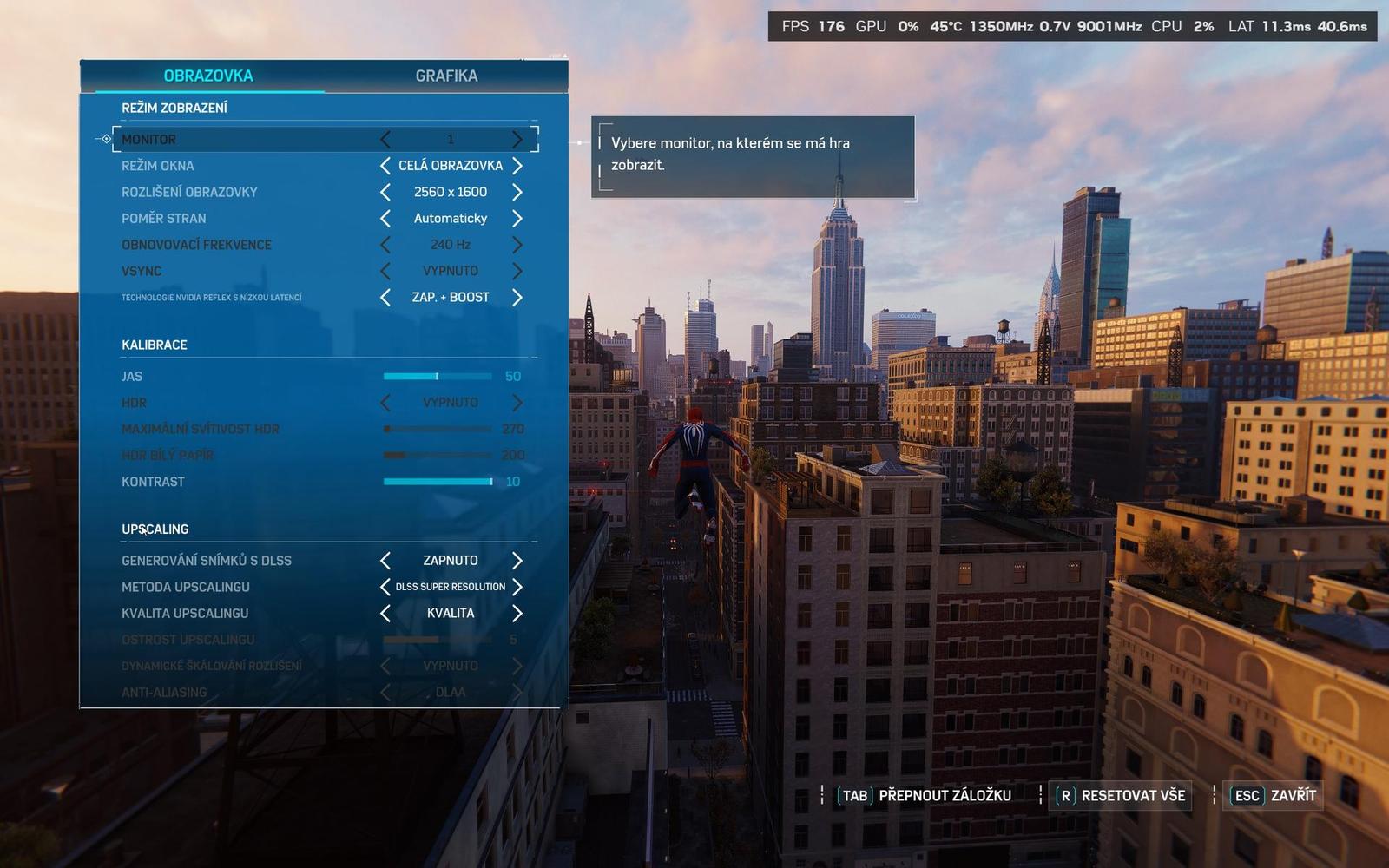The image size is (1389, 868).
Task: Open the Obrazovka tab
Action: click(x=208, y=76)
